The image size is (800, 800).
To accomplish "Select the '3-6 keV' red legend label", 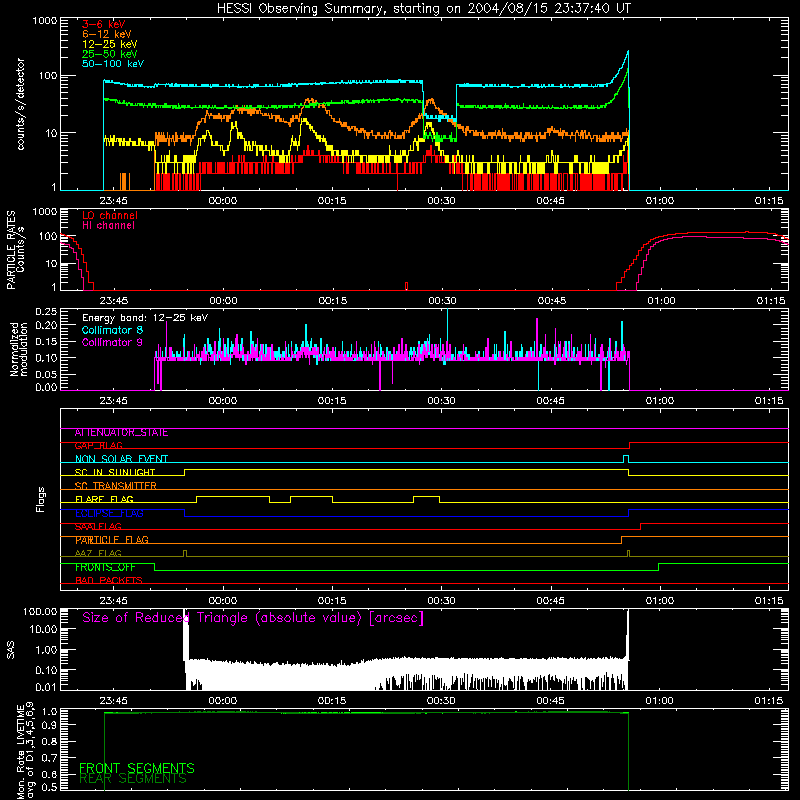I will coord(103,24).
